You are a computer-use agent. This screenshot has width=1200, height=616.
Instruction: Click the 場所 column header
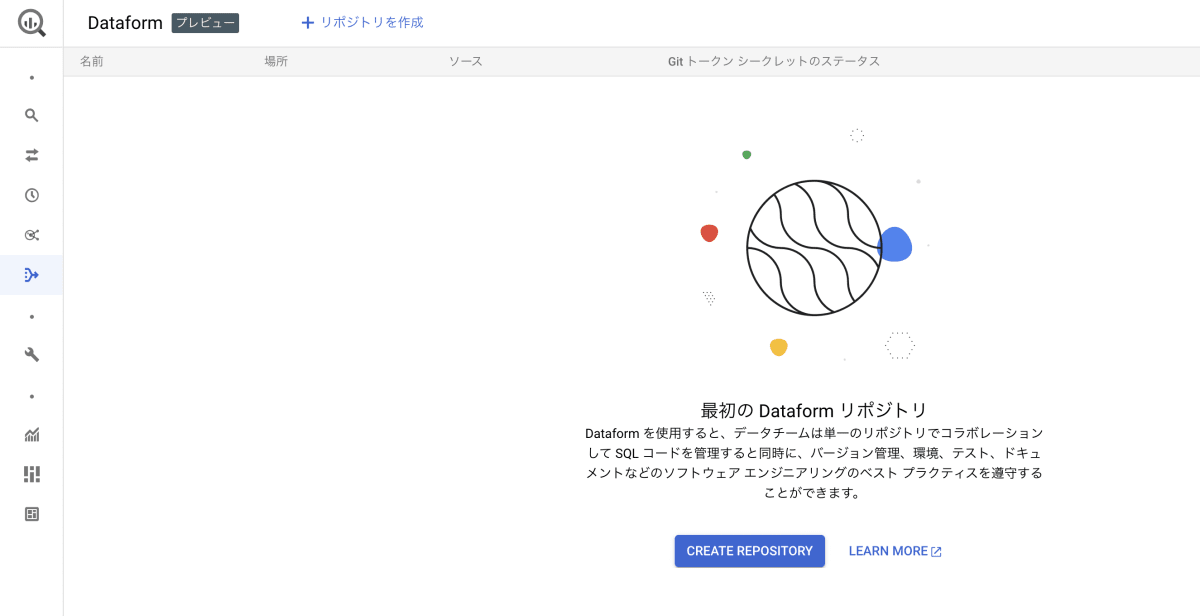pos(276,61)
